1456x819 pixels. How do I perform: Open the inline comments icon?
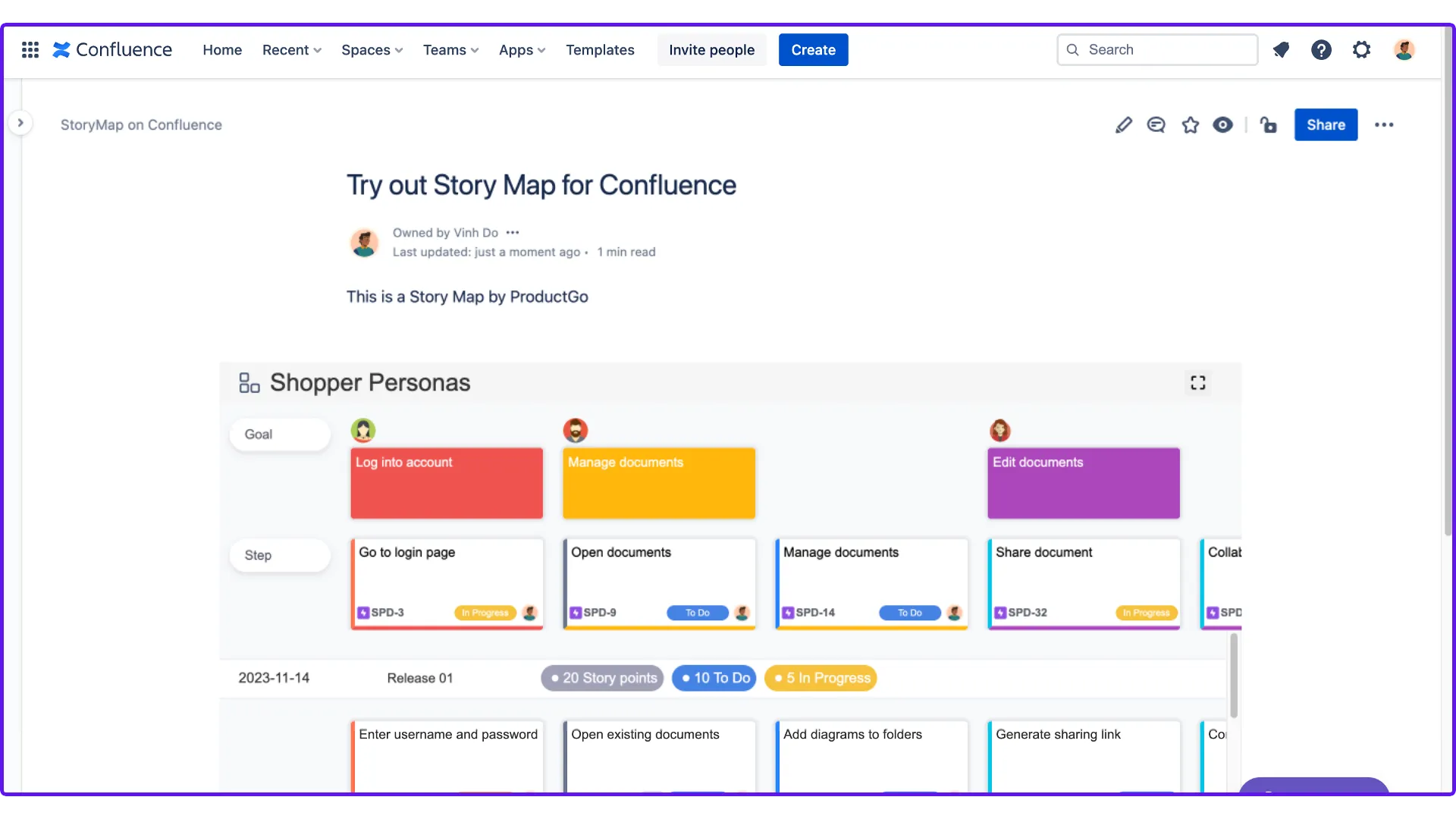(1156, 125)
